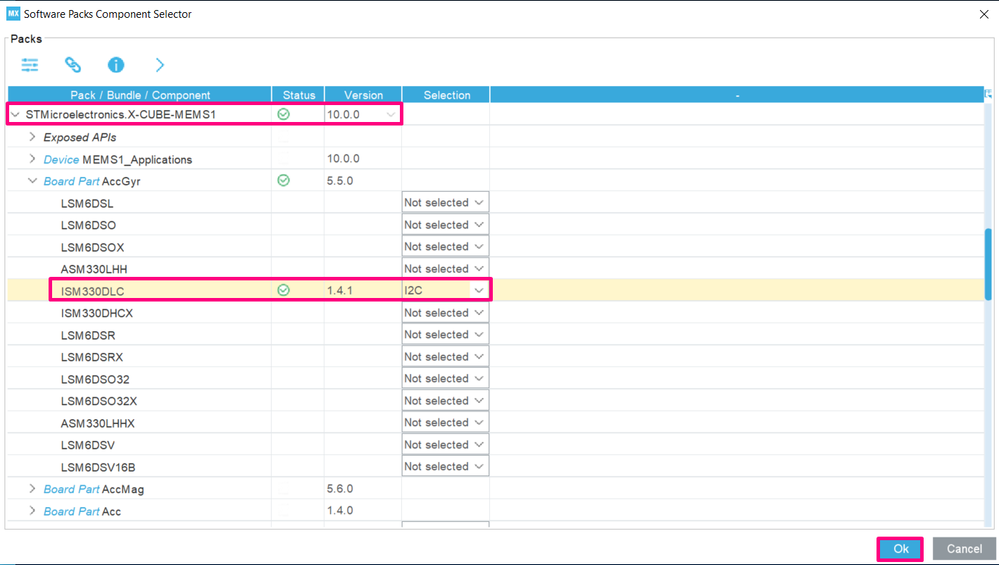
Task: Expand the Exposed APIs node
Action: (32, 137)
